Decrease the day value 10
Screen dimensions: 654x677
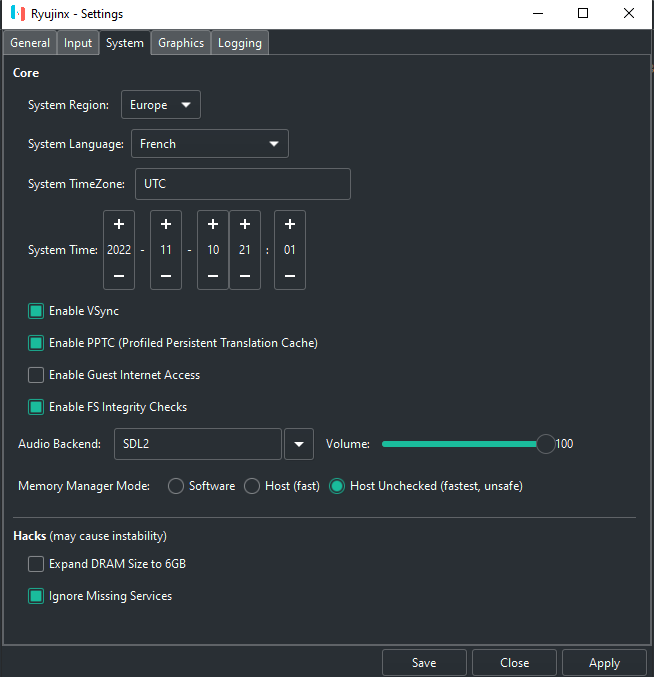(x=213, y=276)
